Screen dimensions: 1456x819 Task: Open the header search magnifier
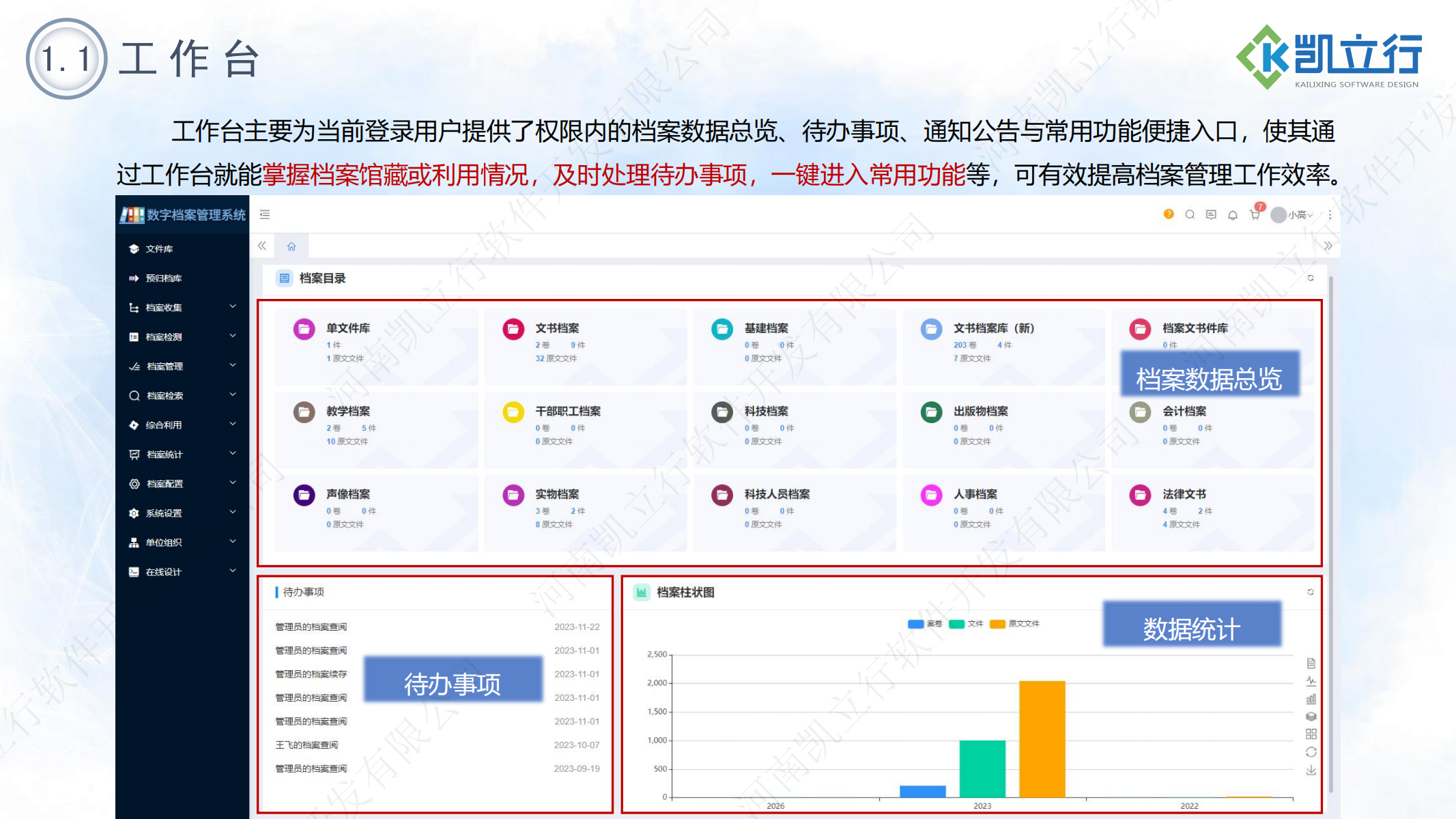click(x=1190, y=214)
